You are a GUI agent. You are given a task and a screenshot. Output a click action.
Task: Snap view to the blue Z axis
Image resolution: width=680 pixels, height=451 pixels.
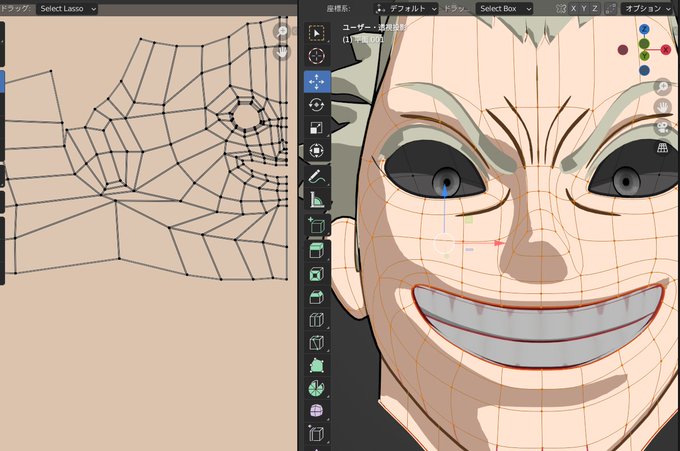(644, 29)
